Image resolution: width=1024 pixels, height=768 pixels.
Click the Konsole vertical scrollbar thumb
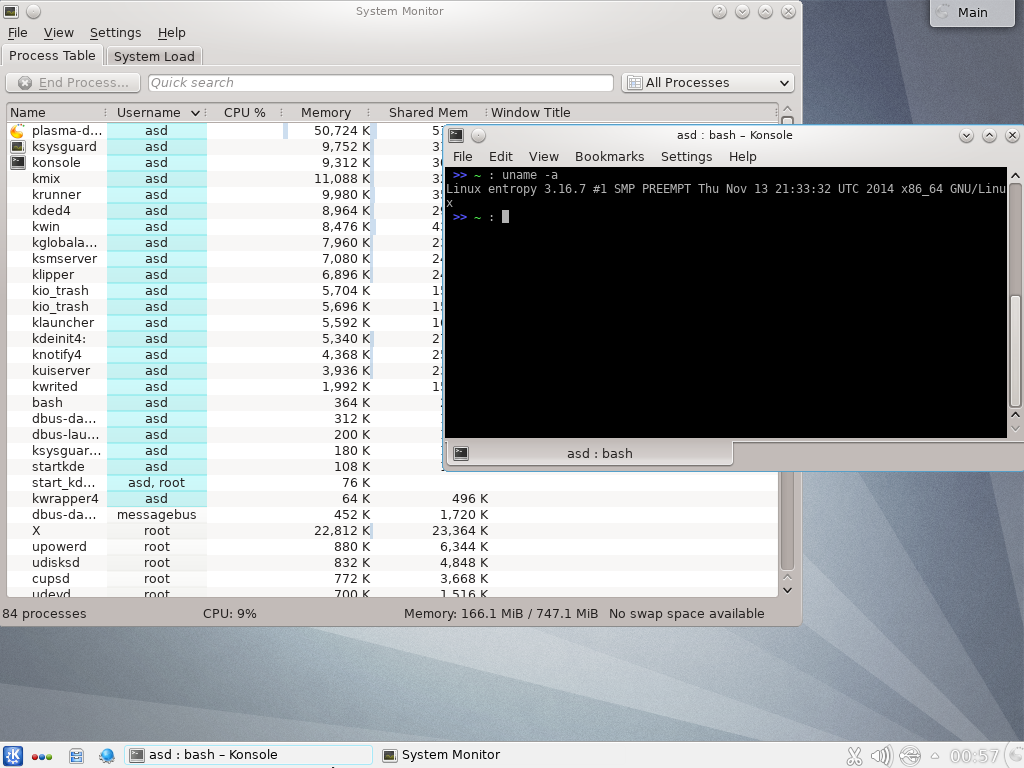pyautogui.click(x=1015, y=349)
